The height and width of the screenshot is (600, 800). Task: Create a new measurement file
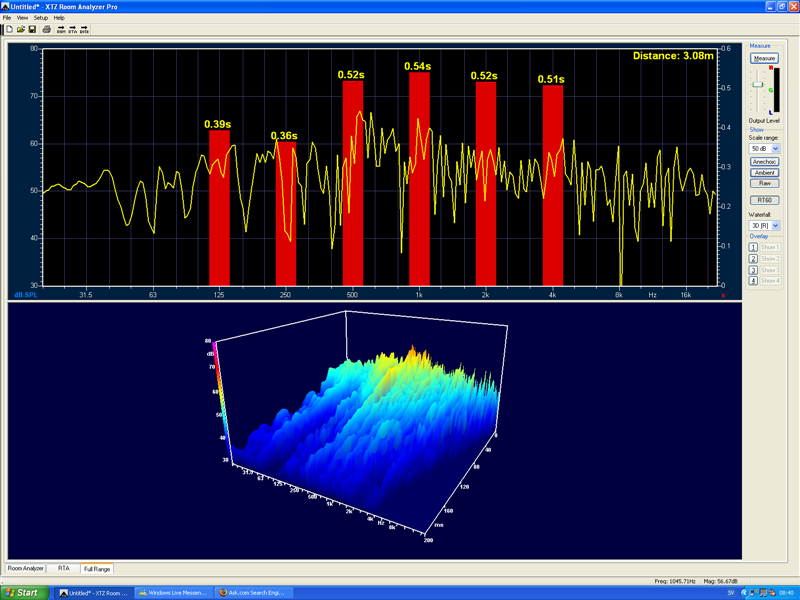(9, 30)
